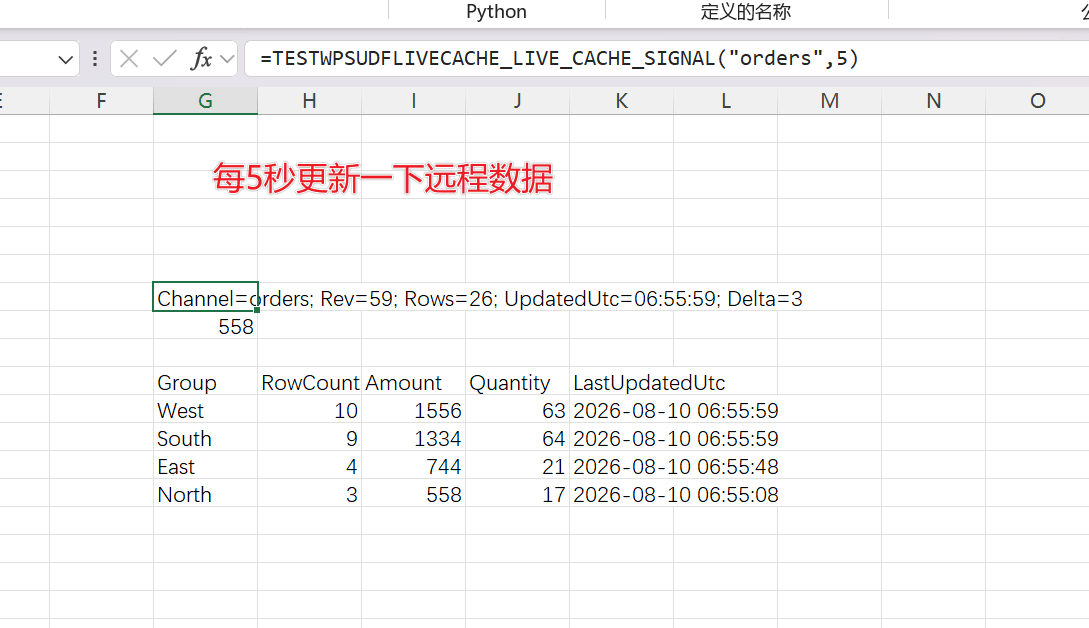Open the dropdown arrow beside the fx icon
The image size is (1089, 628).
[x=227, y=60]
